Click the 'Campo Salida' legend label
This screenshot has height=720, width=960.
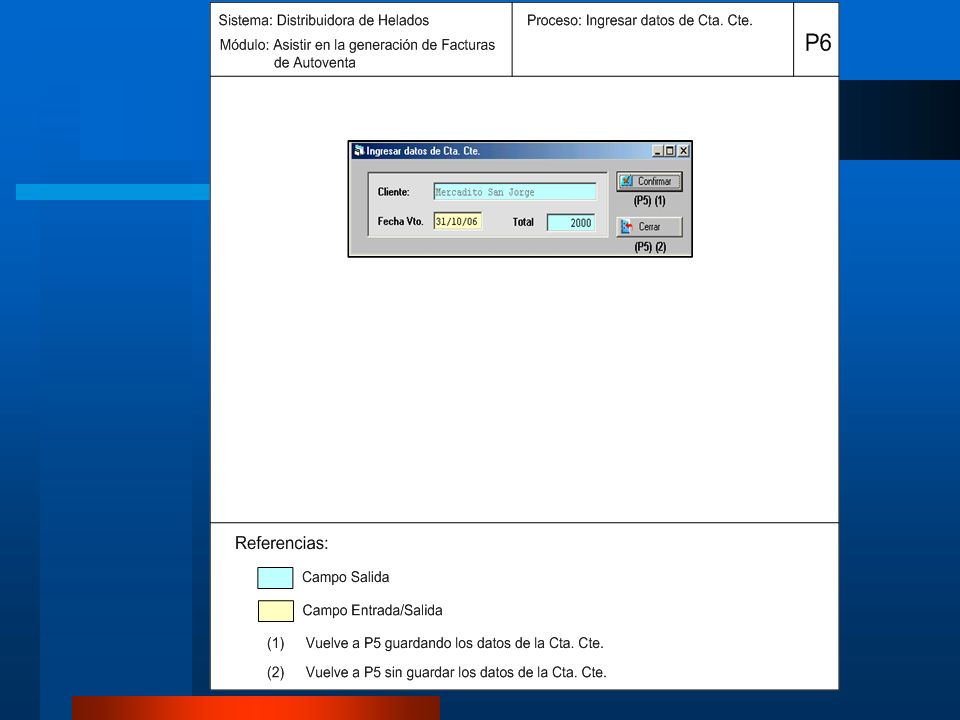[x=345, y=577]
